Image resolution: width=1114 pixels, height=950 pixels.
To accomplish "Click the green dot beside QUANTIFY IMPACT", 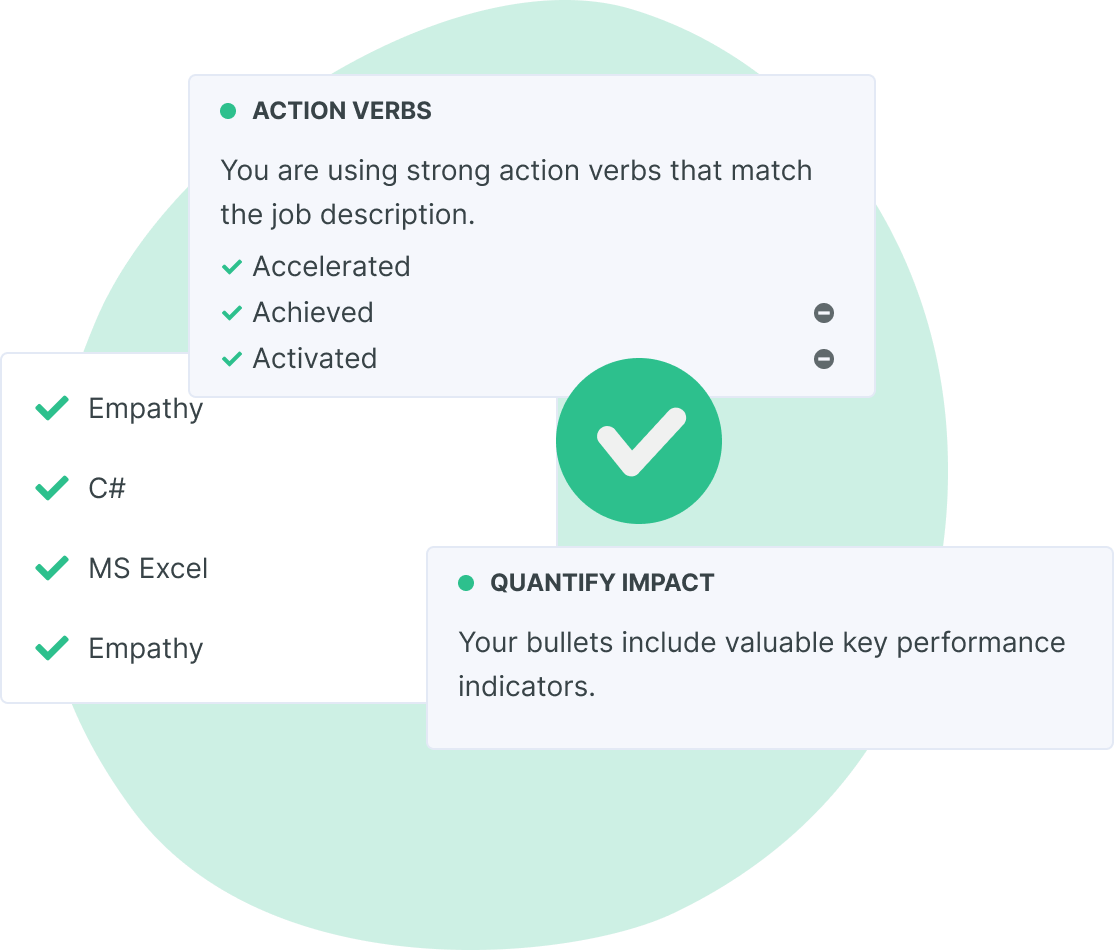I will click(465, 583).
